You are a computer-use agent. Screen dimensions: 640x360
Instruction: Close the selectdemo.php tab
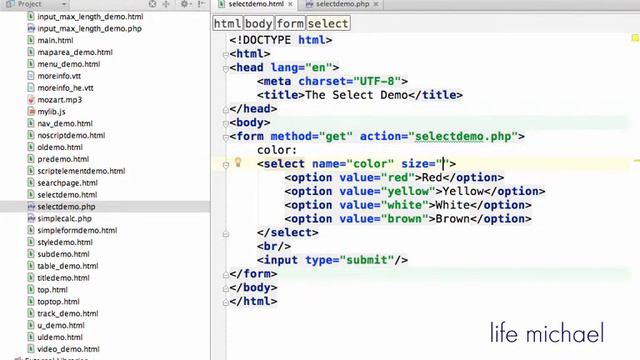tap(376, 4)
